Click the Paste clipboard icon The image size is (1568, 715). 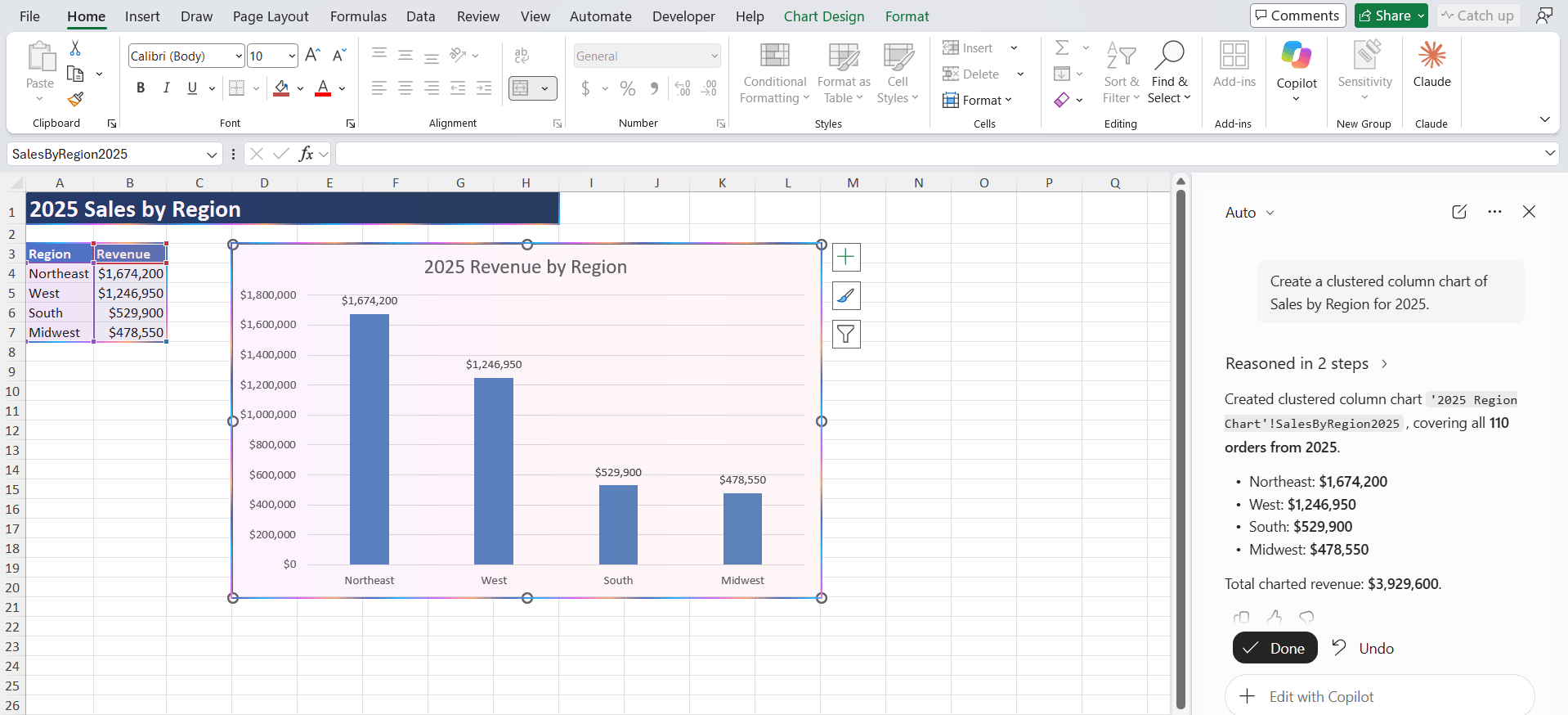[40, 58]
